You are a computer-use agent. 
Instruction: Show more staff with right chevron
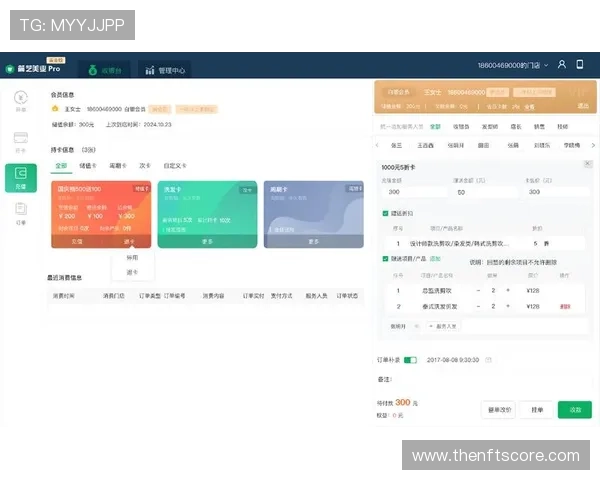pyautogui.click(x=593, y=145)
